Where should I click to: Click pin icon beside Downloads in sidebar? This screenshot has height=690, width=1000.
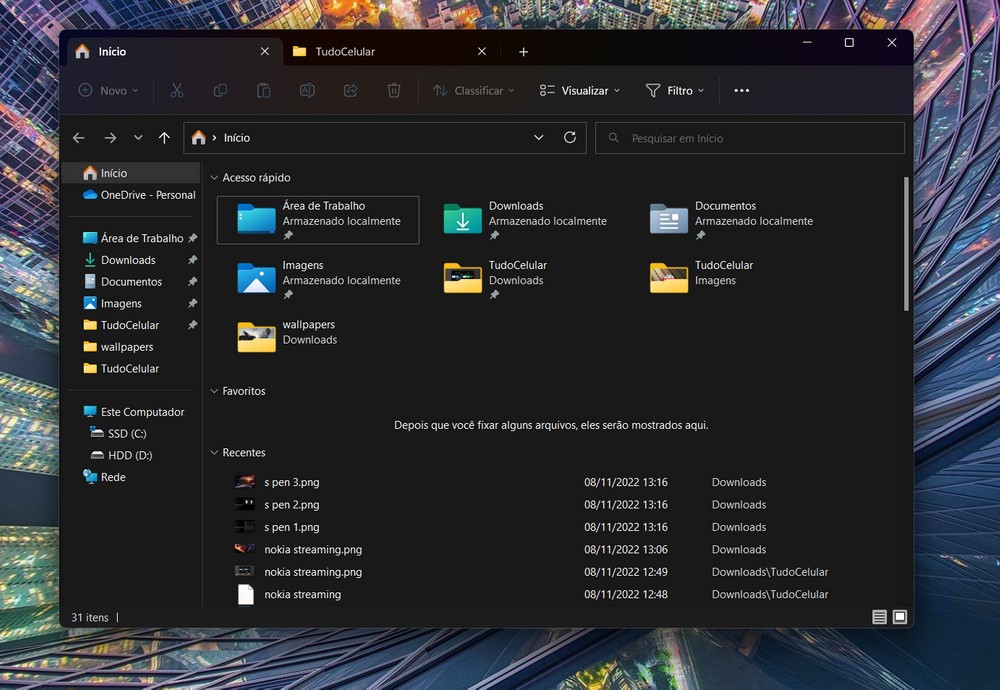click(x=192, y=260)
